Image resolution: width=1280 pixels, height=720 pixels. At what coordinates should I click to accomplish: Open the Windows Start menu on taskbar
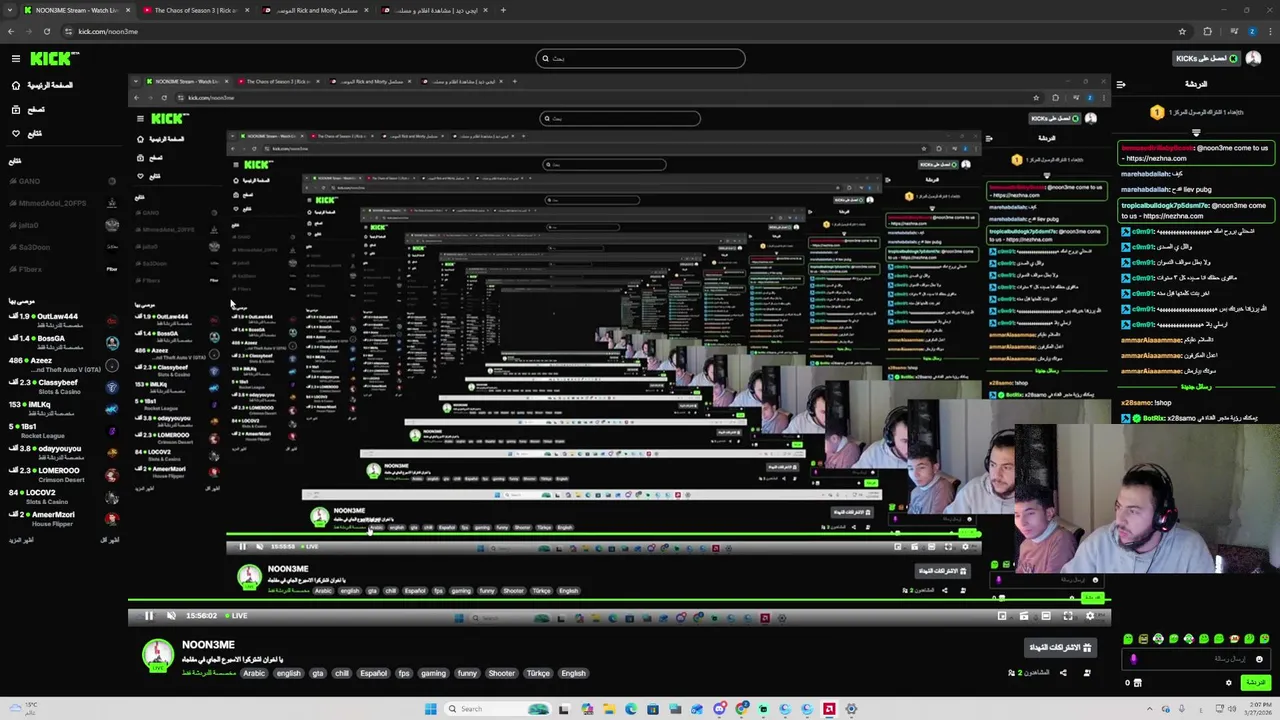click(x=431, y=709)
